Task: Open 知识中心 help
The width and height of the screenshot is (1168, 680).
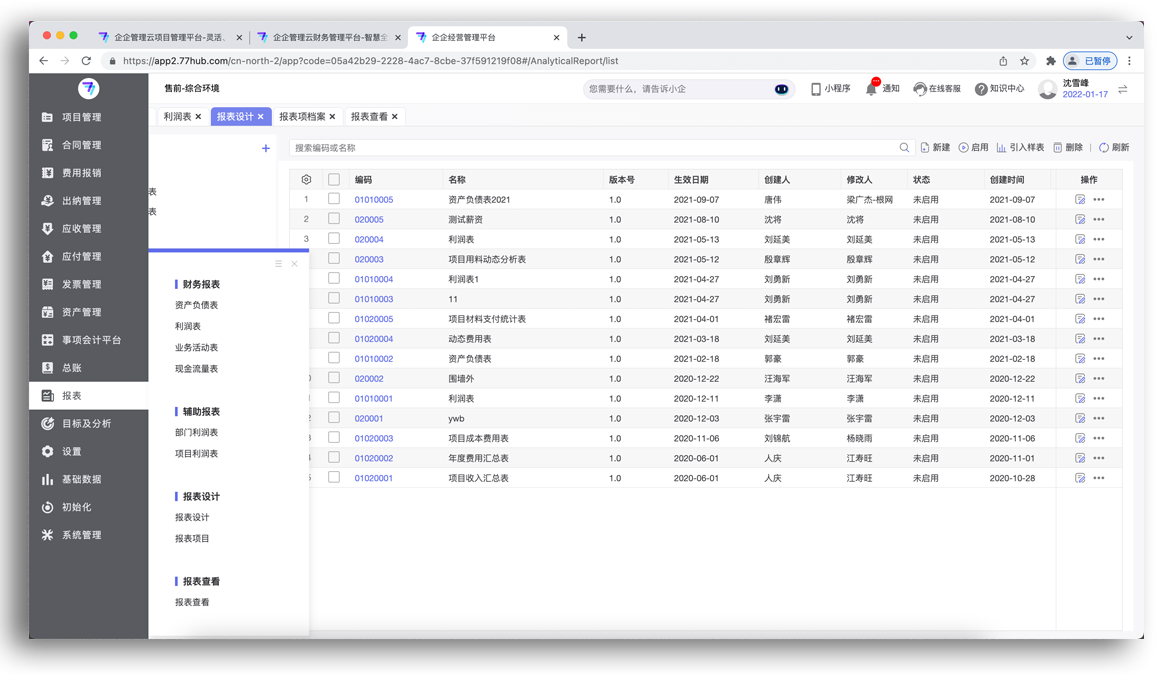Action: click(1000, 89)
